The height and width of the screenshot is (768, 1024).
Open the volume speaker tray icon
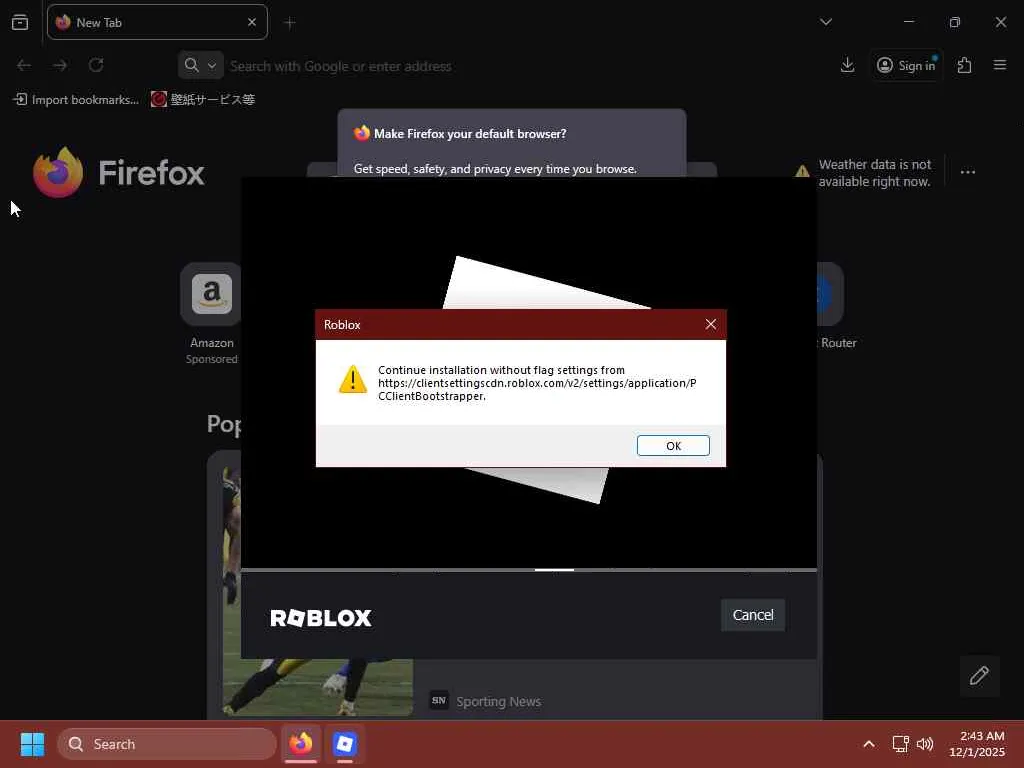click(x=925, y=744)
